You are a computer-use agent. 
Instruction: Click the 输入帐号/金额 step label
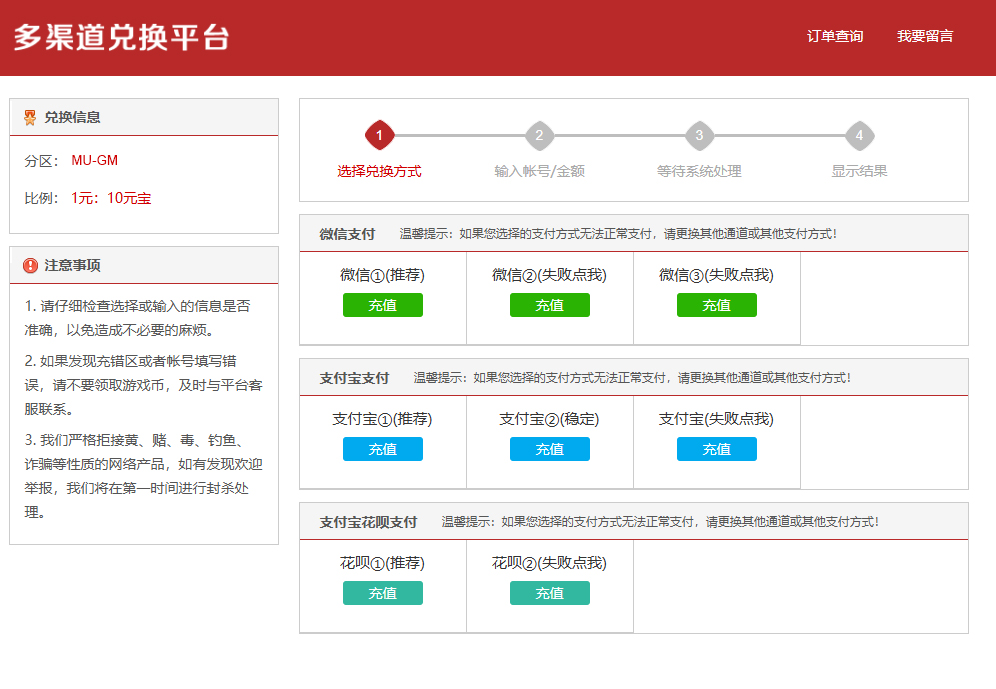coord(539,171)
